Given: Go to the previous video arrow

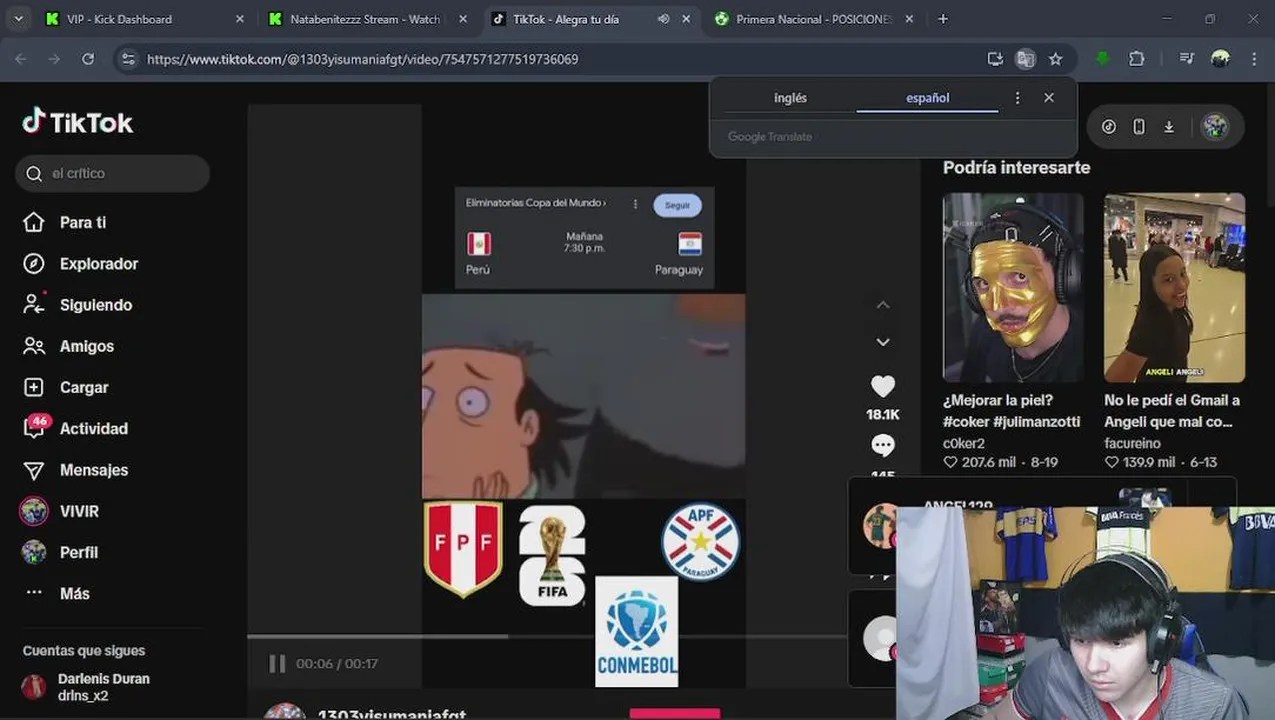Looking at the screenshot, I should click(x=882, y=305).
